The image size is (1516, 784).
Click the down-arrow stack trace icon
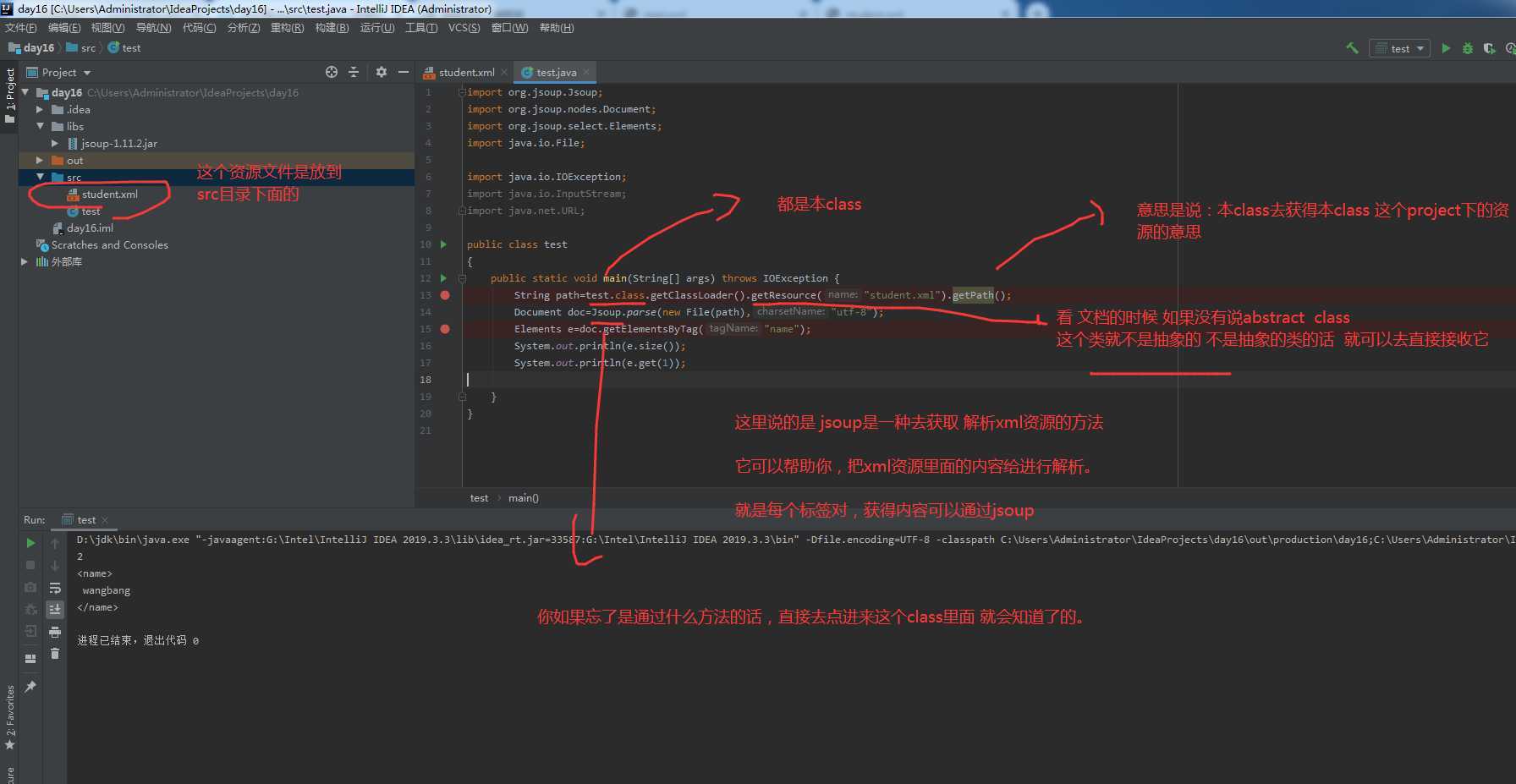click(55, 565)
